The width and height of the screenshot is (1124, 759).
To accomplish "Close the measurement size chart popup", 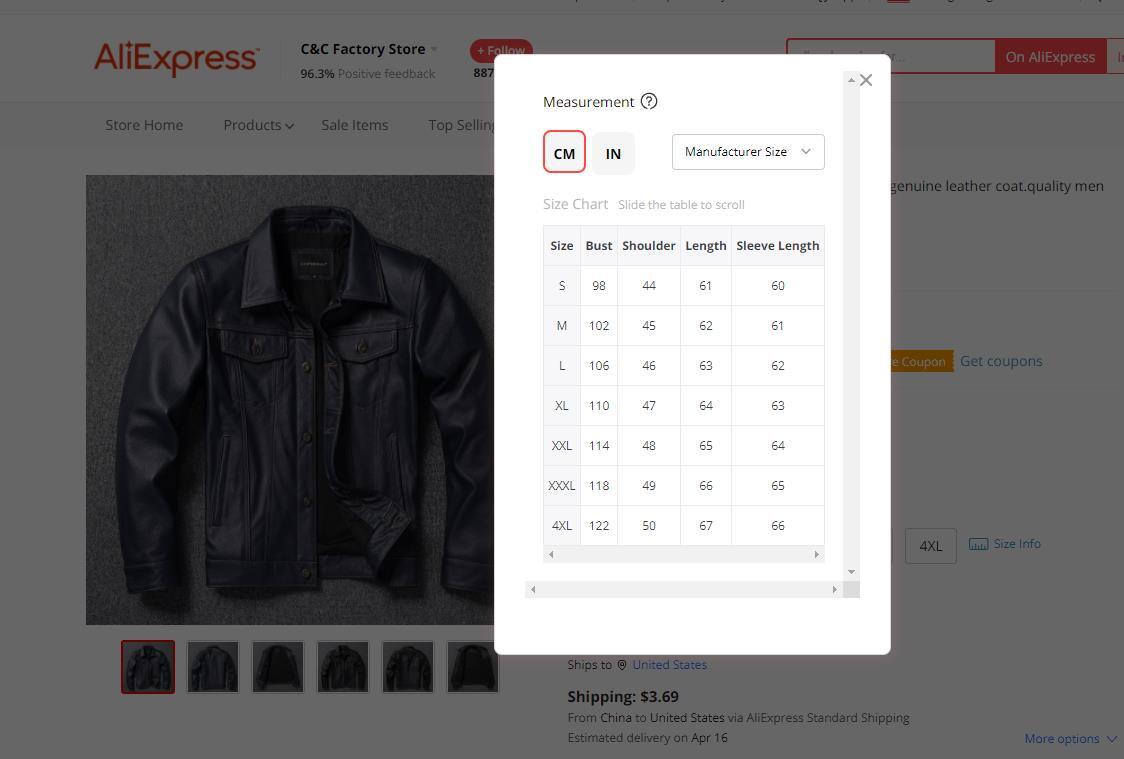I will (866, 80).
